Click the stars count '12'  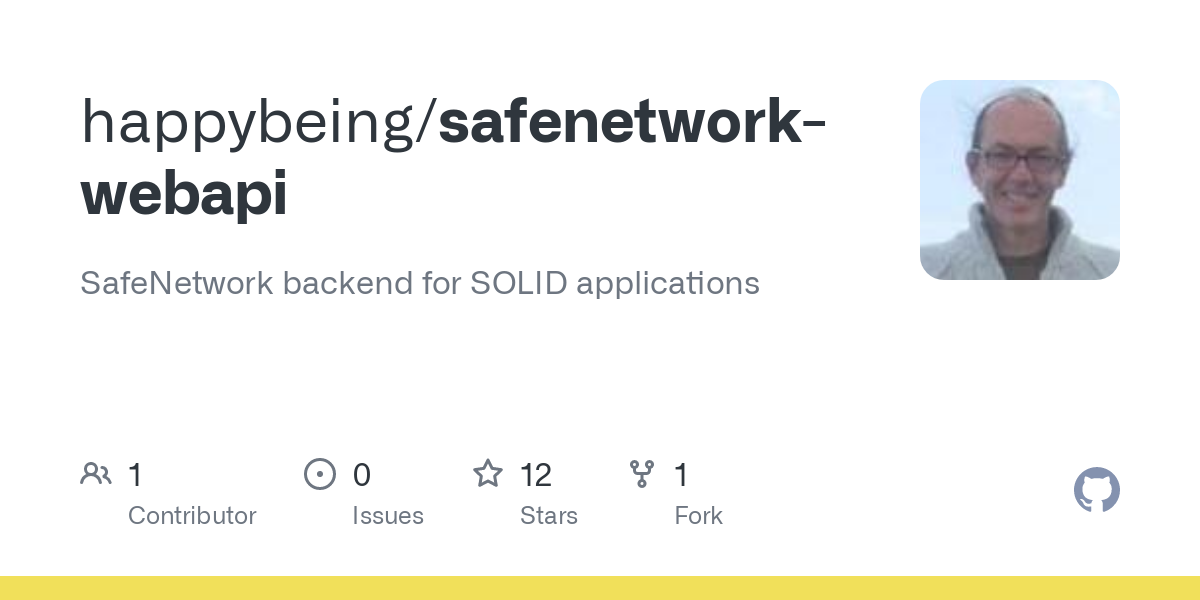[x=536, y=475]
